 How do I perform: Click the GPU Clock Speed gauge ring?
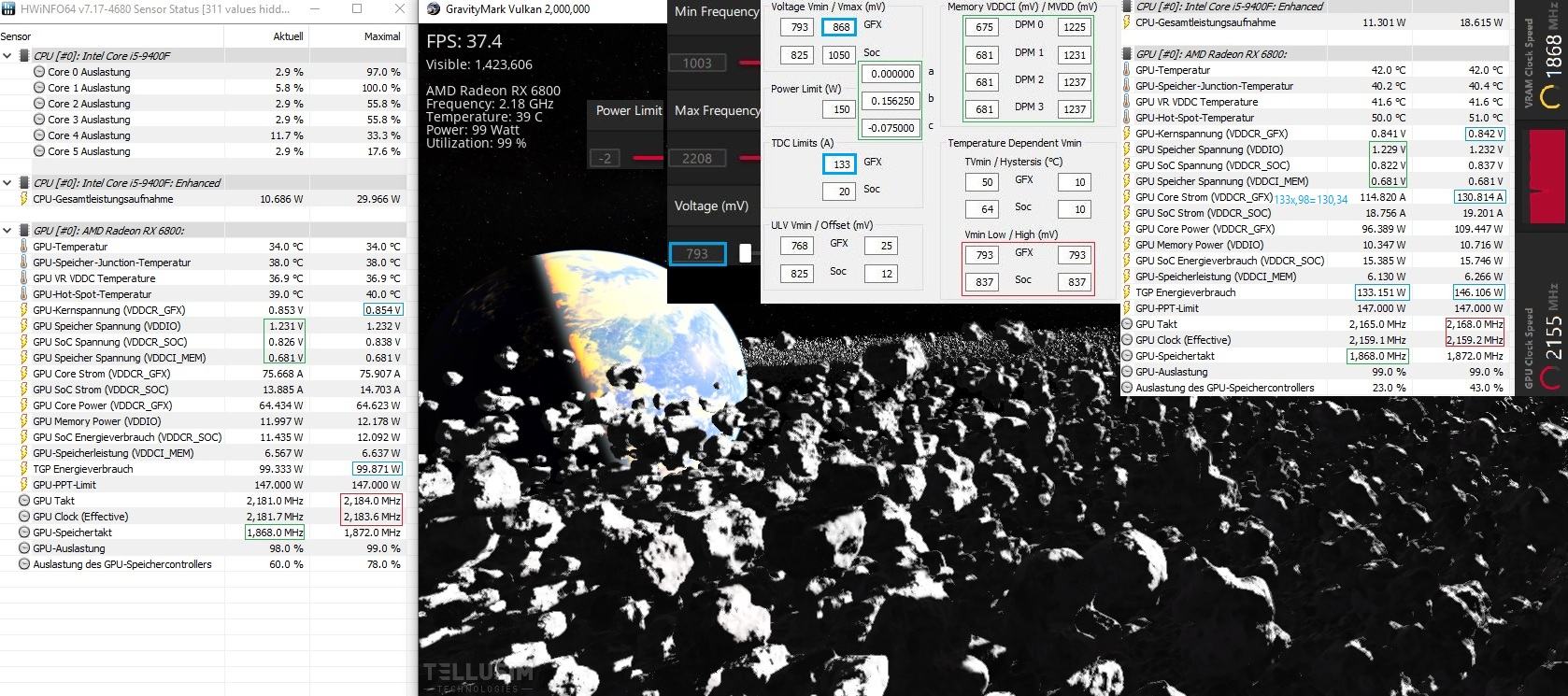1552,376
